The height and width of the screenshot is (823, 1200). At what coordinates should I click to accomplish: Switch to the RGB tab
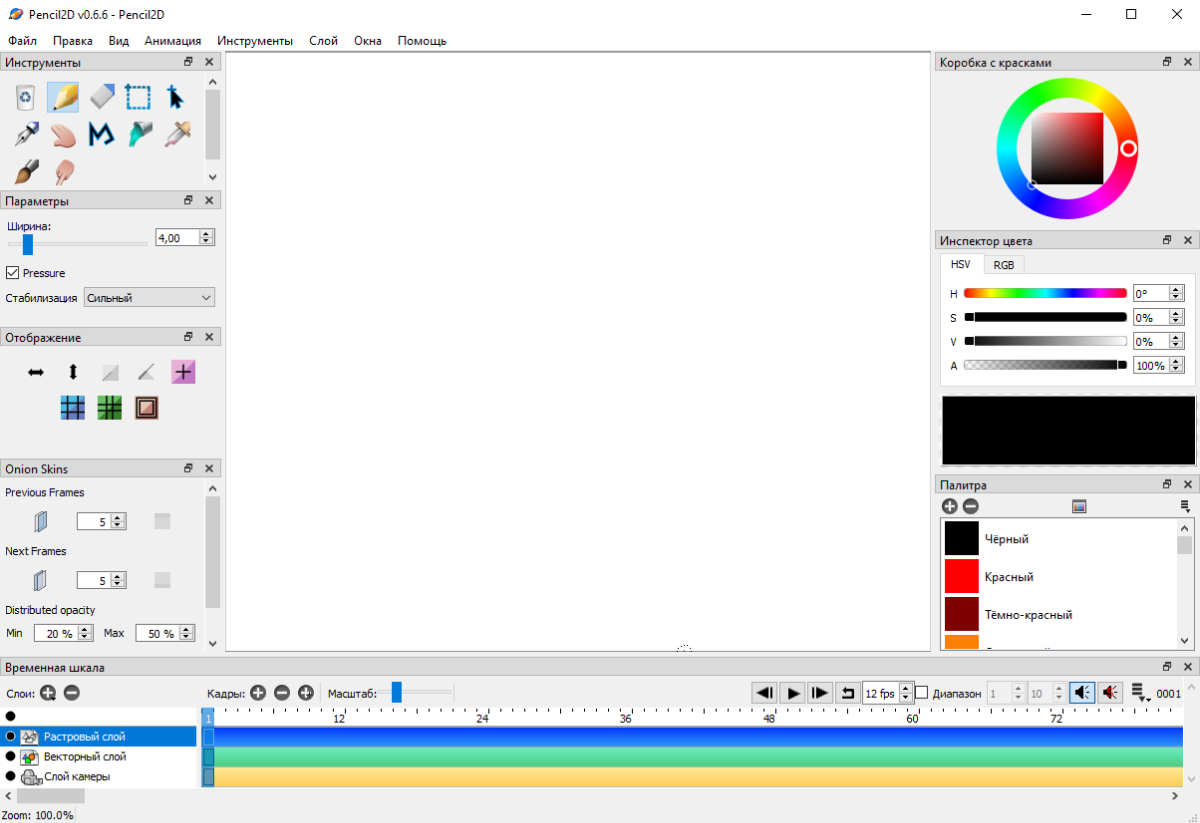coord(1004,265)
